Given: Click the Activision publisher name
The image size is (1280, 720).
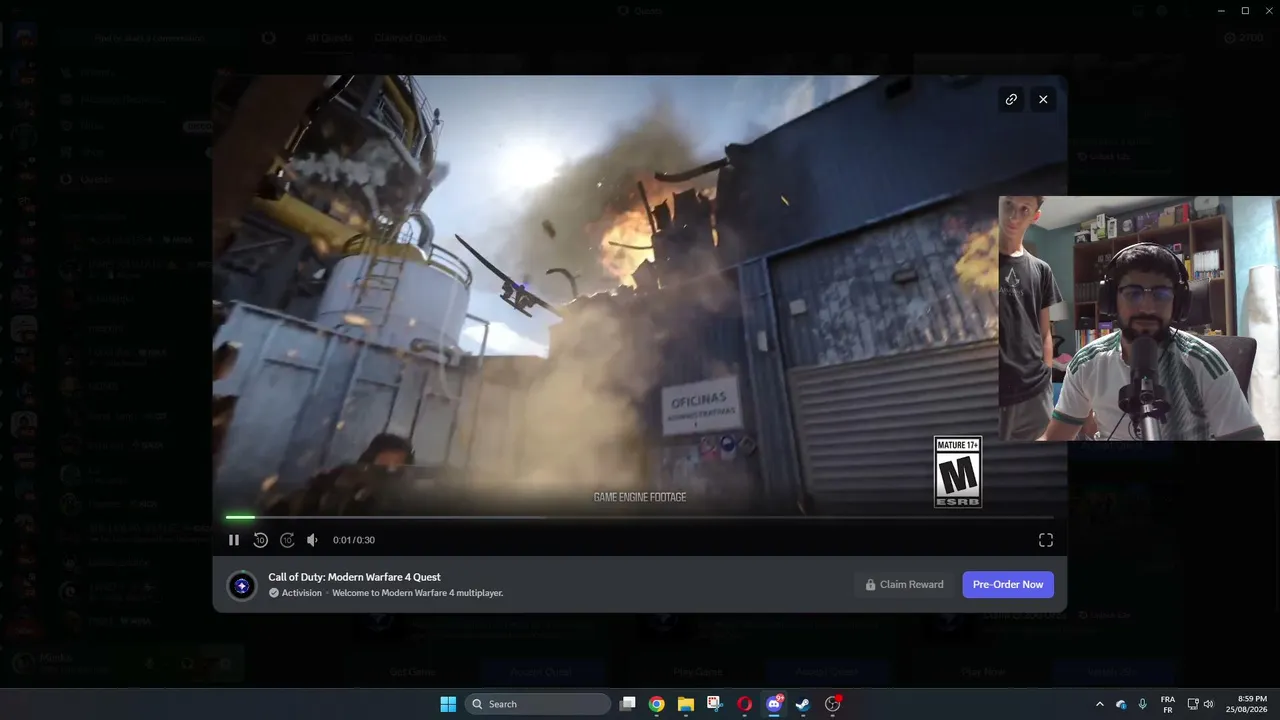Looking at the screenshot, I should [x=302, y=593].
